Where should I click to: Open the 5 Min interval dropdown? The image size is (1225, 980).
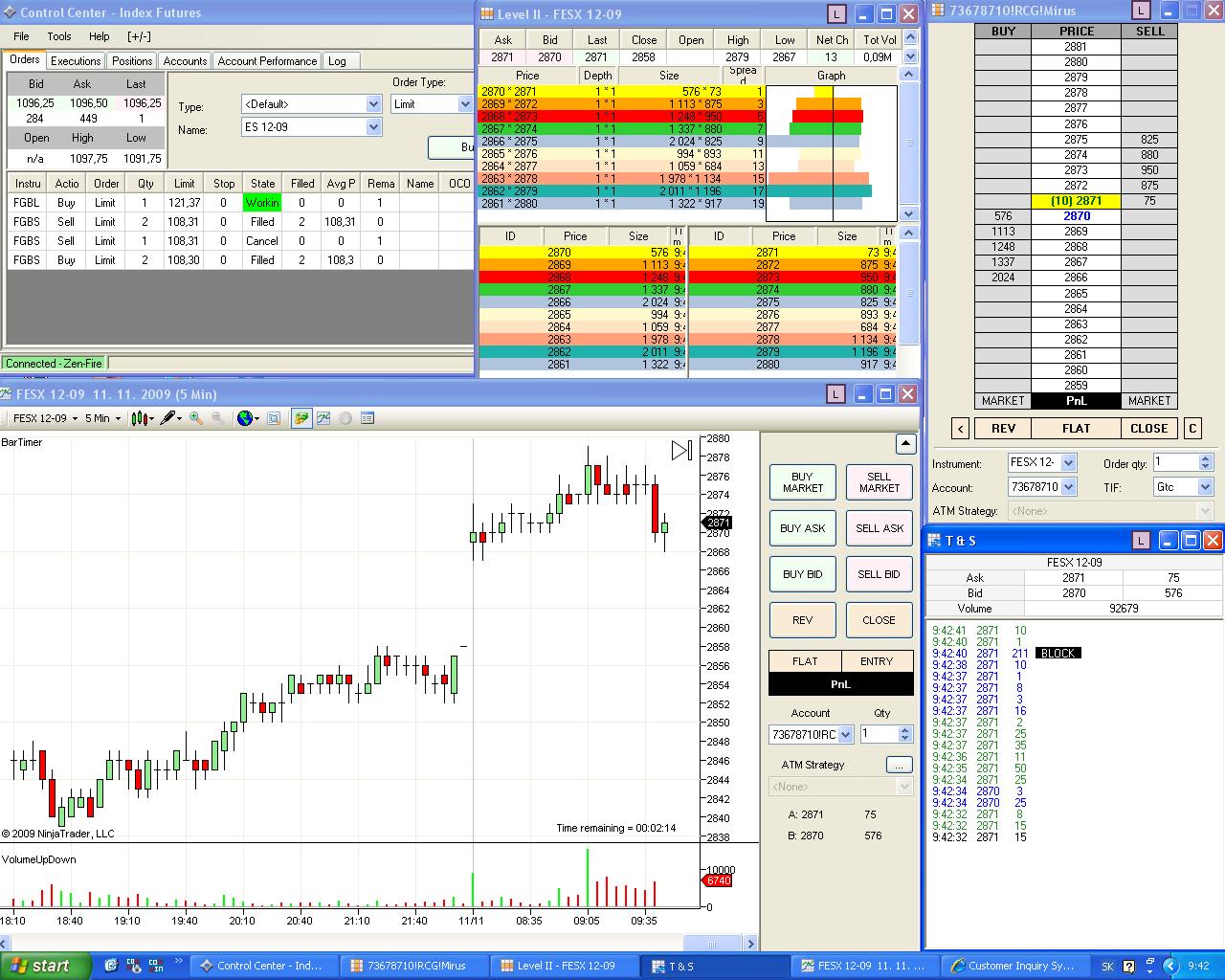(x=102, y=418)
